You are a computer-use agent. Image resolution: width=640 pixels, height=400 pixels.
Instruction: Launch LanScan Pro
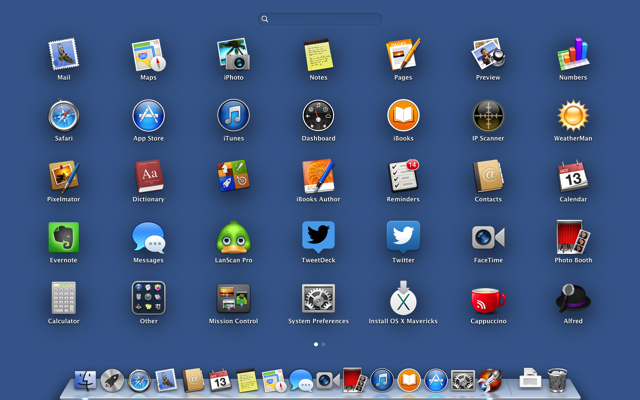click(x=233, y=237)
